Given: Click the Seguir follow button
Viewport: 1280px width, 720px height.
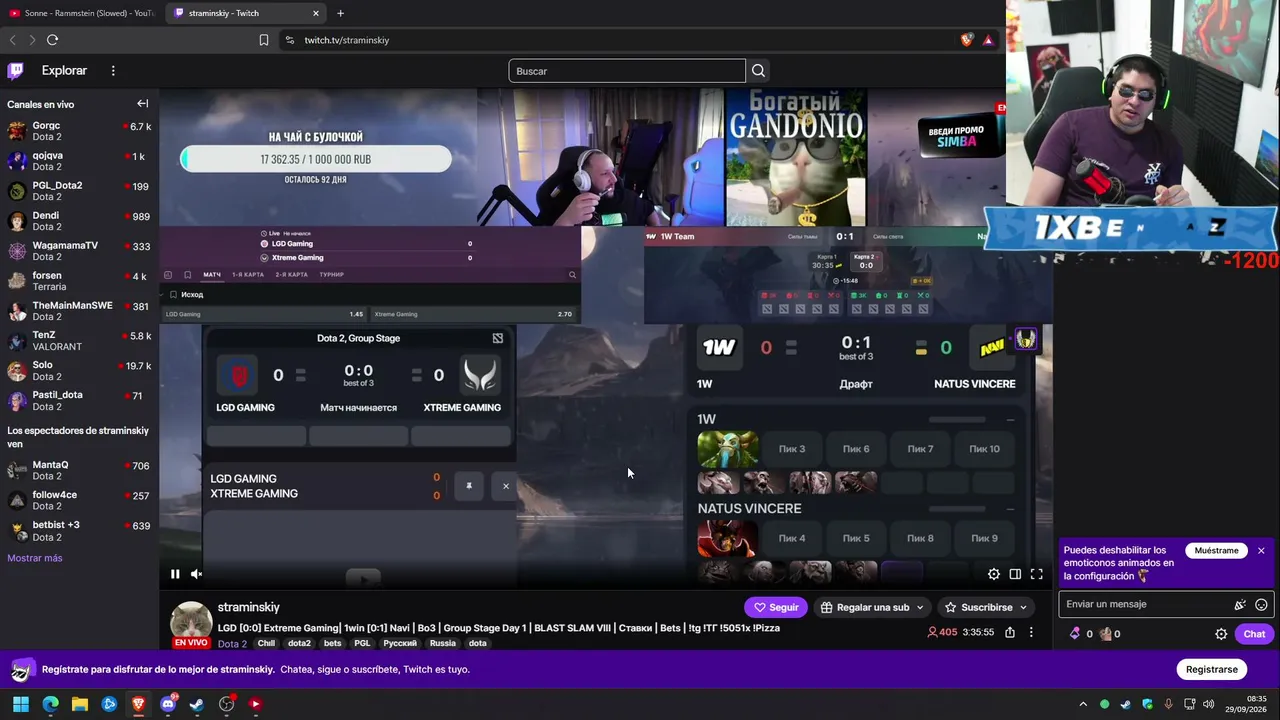Looking at the screenshot, I should (x=776, y=607).
